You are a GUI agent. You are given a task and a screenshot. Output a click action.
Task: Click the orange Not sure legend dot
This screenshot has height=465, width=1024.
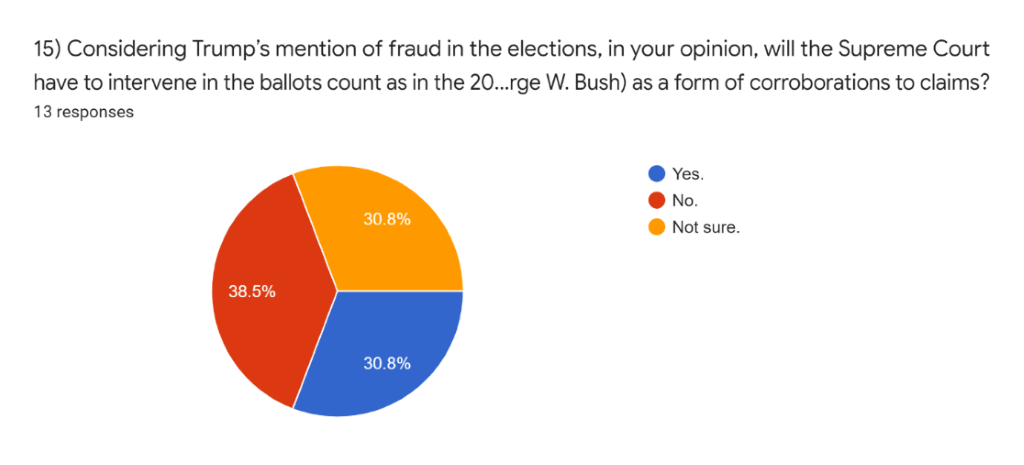pos(656,227)
